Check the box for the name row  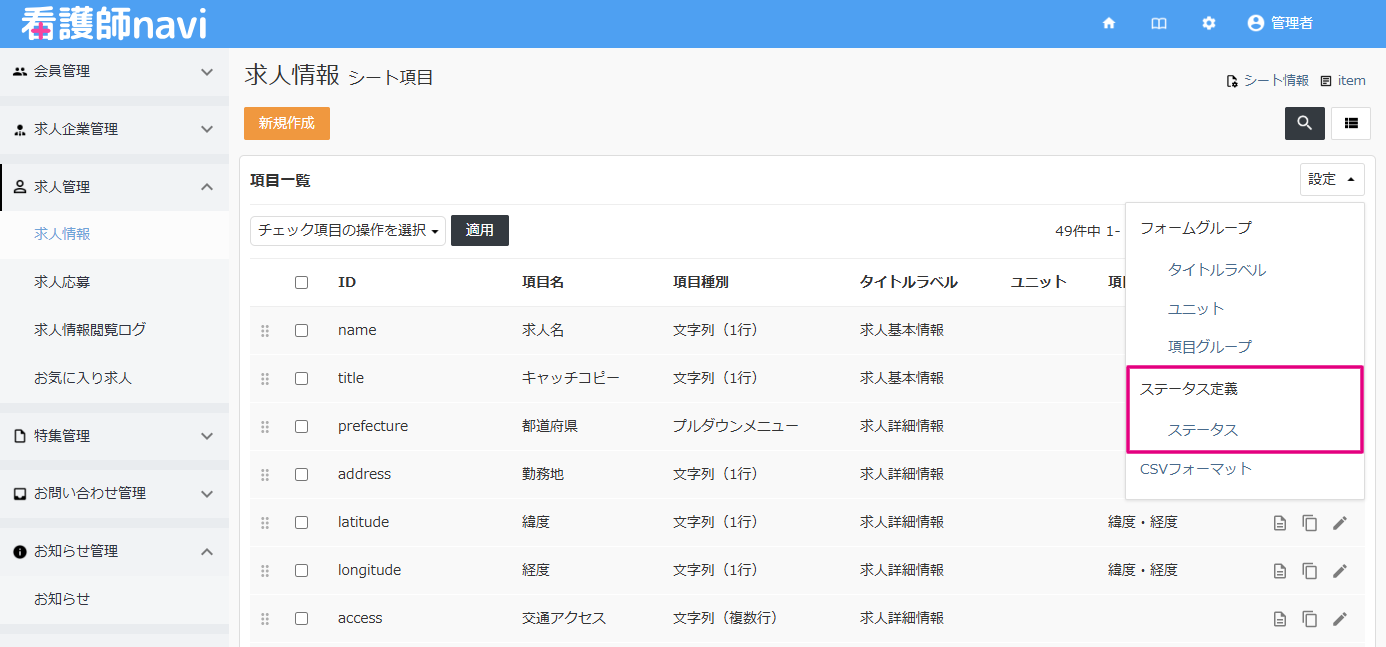click(x=301, y=330)
